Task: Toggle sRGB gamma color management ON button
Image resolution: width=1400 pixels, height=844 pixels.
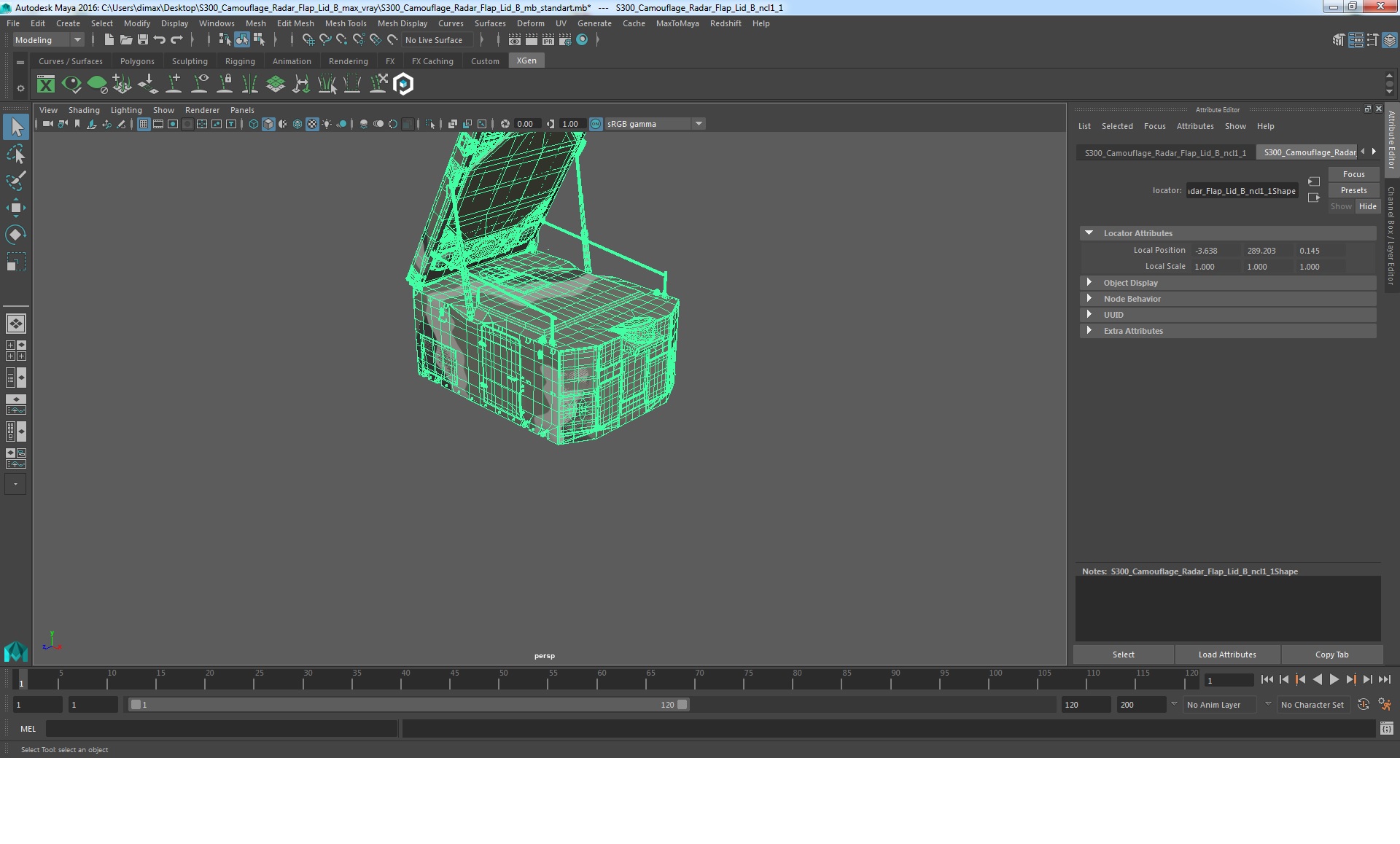Action: point(596,124)
